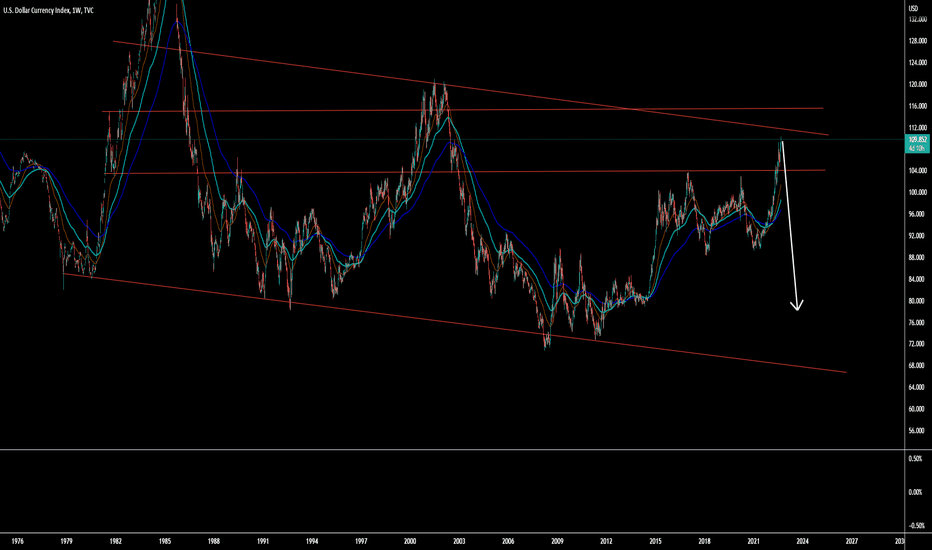Viewport: 932px width, 550px height.
Task: Click the 116.000 price axis label
Action: [917, 106]
